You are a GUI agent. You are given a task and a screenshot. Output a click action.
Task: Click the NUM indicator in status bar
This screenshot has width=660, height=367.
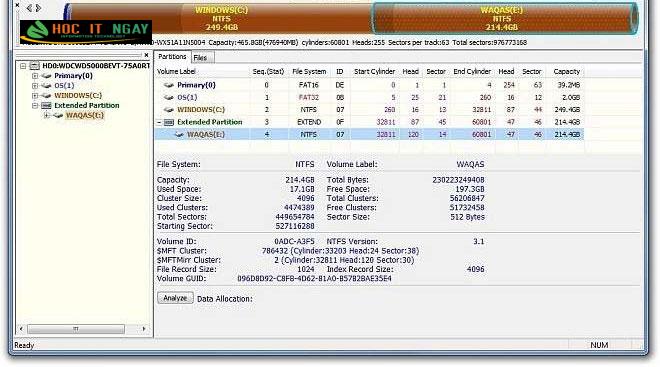599,345
